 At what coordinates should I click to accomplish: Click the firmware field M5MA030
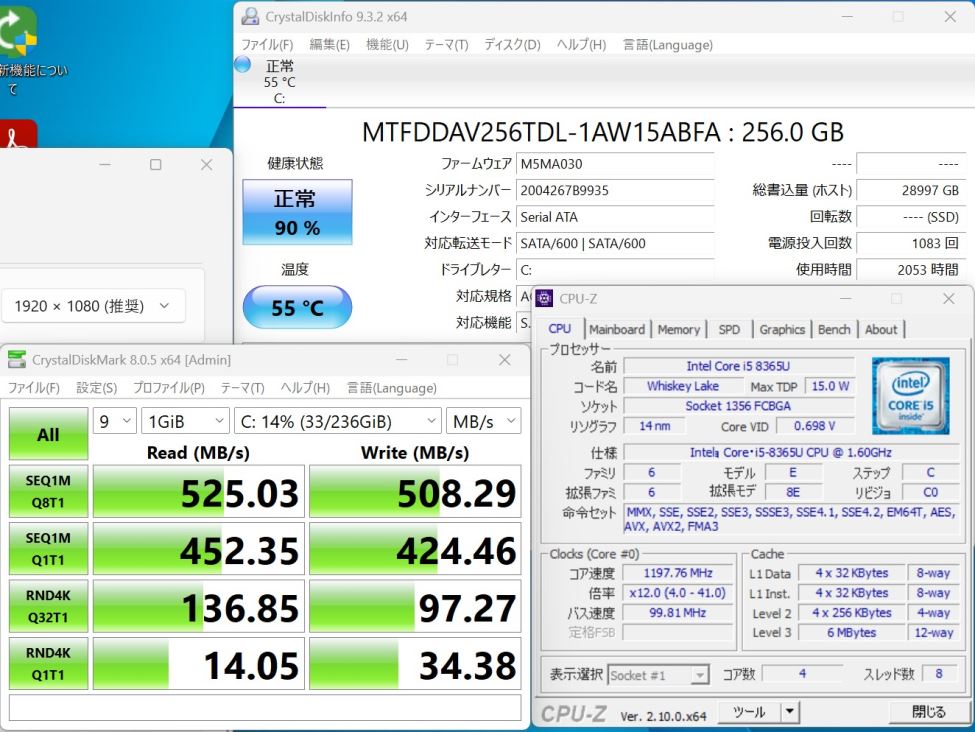614,164
